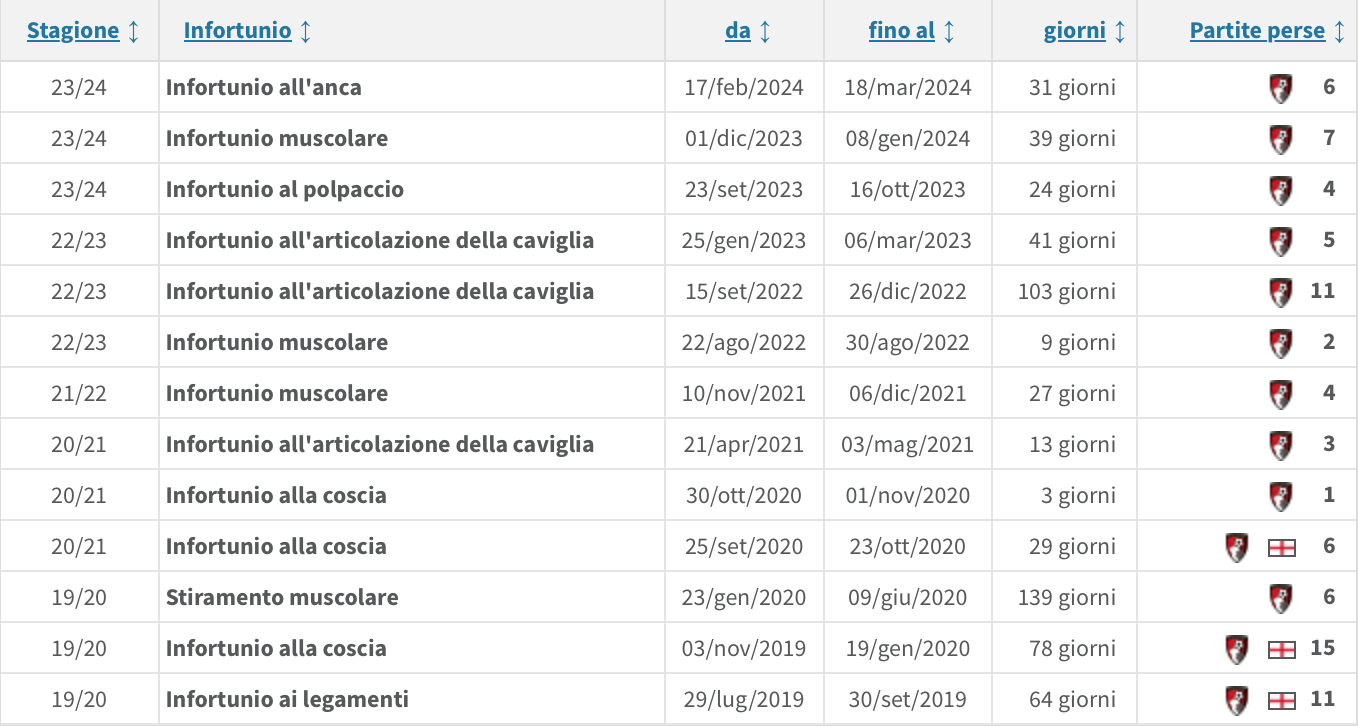
Task: Sort the table by the 'da' column header
Action: (737, 31)
